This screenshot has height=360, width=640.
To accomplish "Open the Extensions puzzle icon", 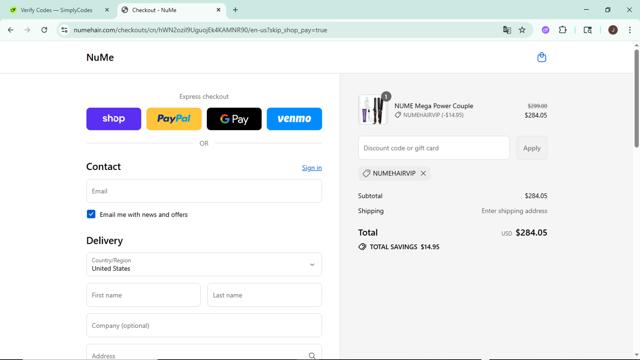I will pos(562,30).
